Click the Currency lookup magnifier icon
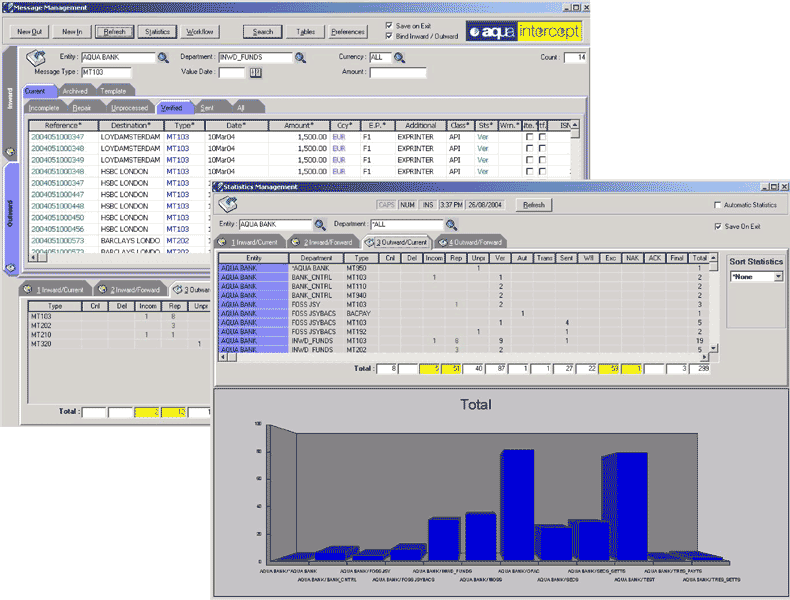The image size is (790, 600). [398, 58]
